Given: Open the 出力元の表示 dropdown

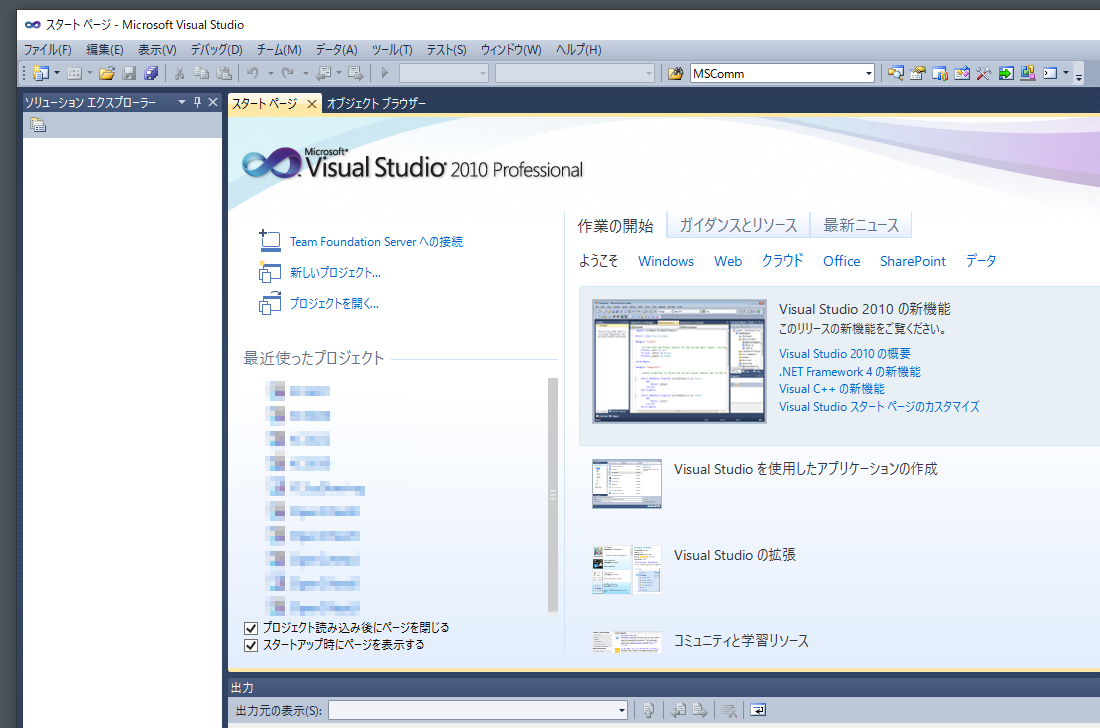Looking at the screenshot, I should click(x=622, y=710).
